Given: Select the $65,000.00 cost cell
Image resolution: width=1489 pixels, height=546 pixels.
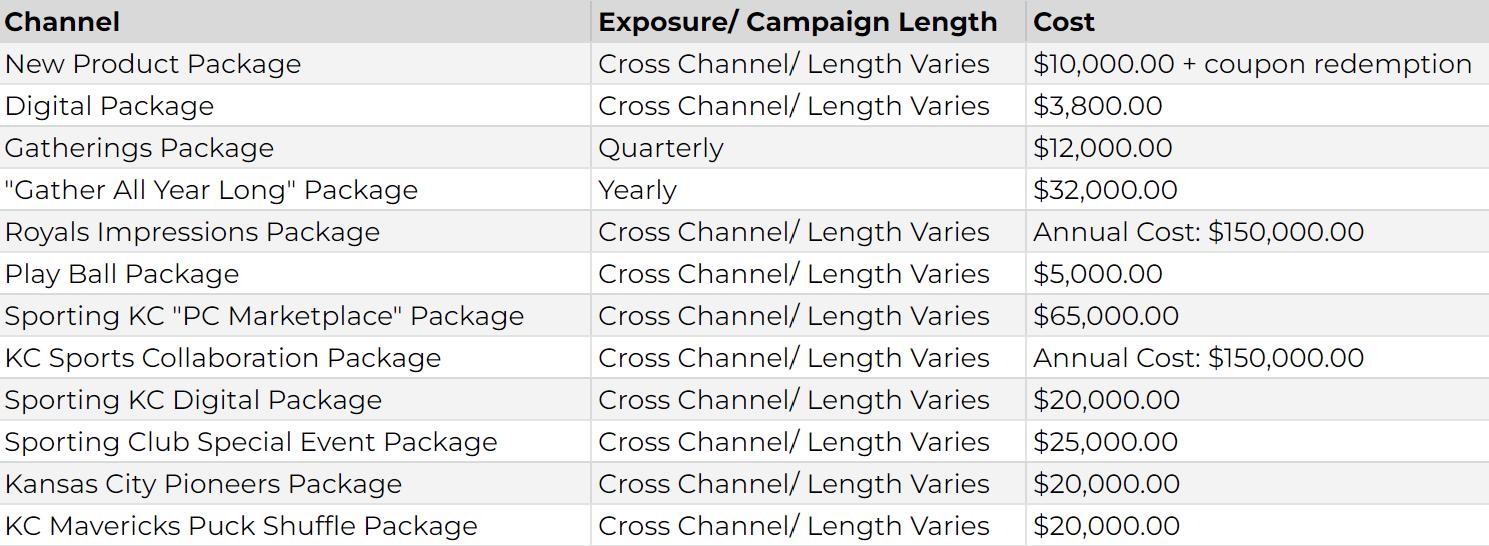Looking at the screenshot, I should coord(1106,316).
